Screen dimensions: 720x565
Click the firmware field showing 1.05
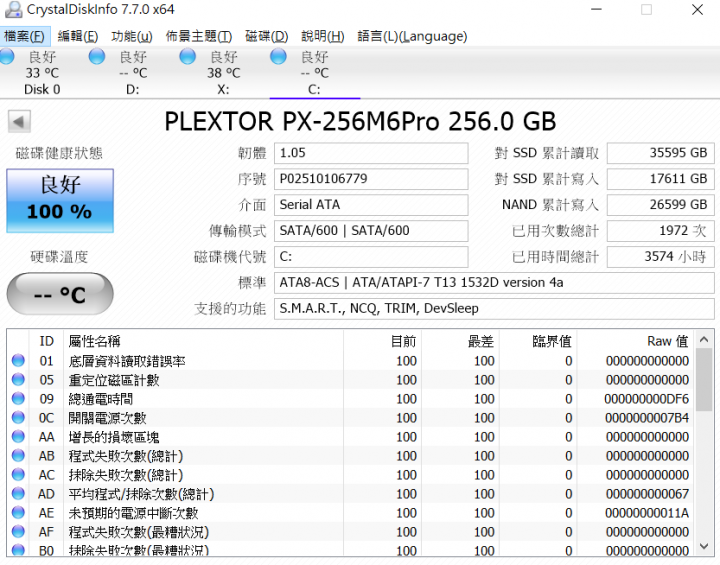tap(371, 153)
